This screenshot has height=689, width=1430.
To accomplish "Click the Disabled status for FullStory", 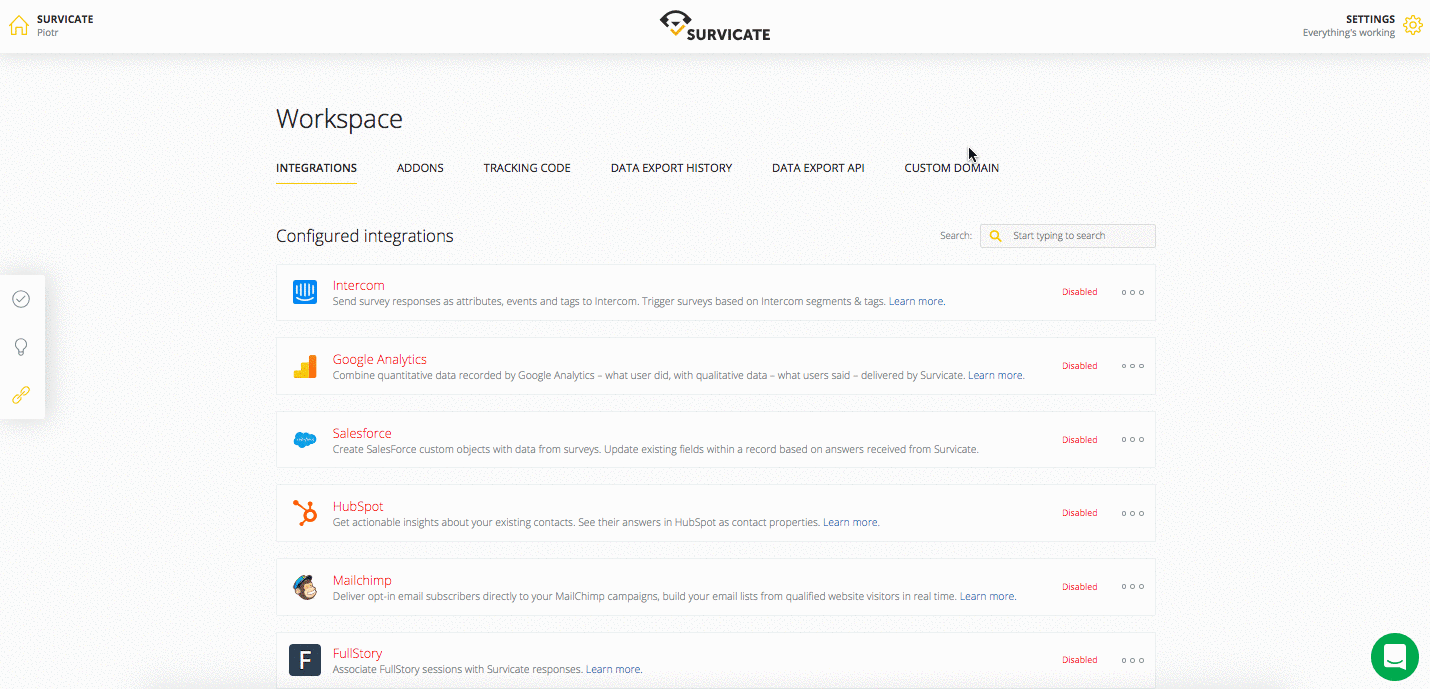I will 1079,660.
